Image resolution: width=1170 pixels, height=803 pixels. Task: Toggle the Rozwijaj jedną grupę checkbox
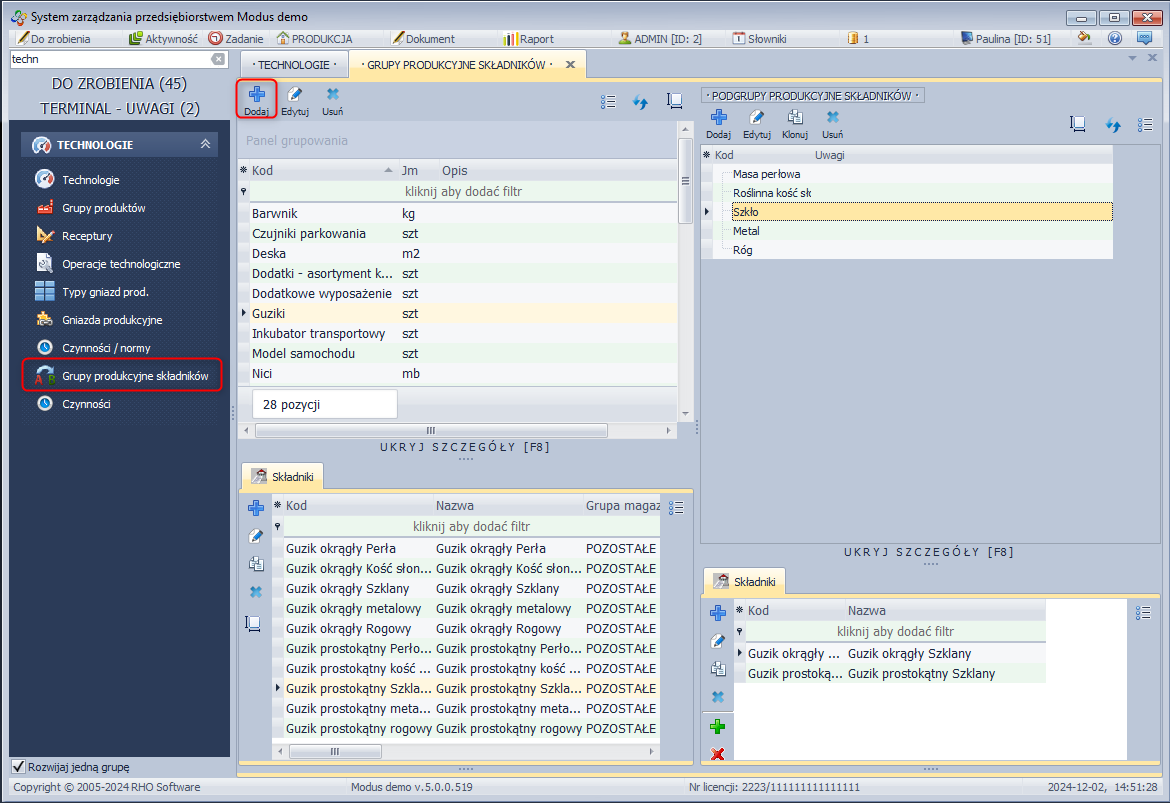[18, 767]
